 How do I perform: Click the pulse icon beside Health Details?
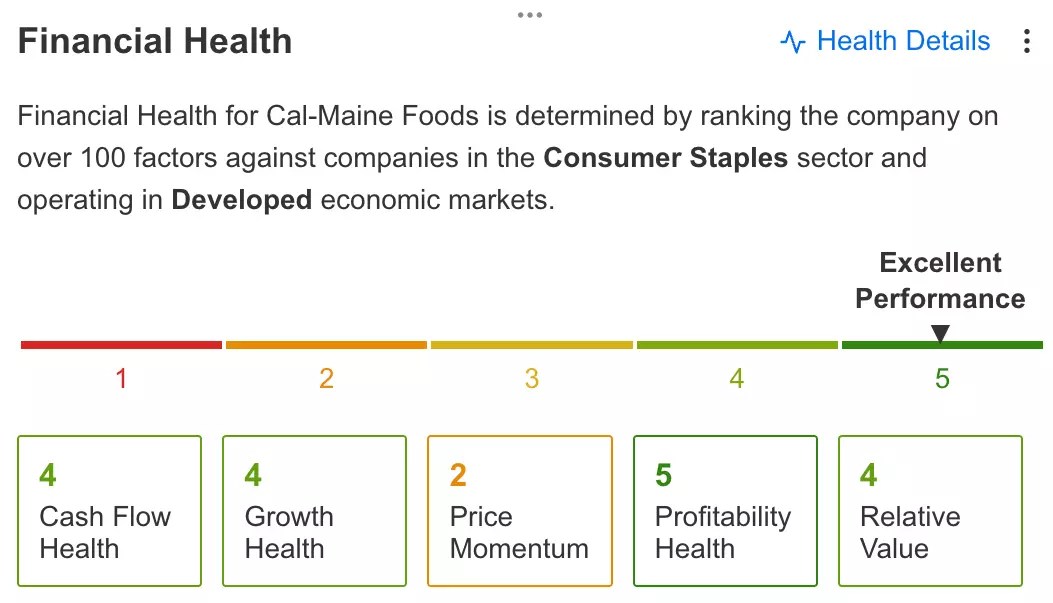[x=793, y=42]
